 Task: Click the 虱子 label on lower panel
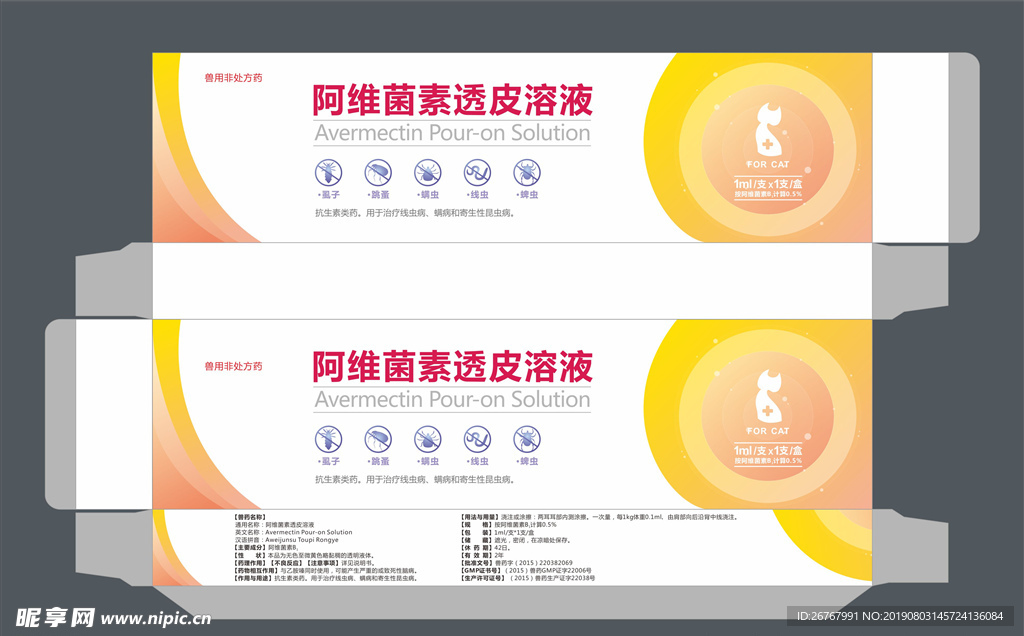[329, 461]
